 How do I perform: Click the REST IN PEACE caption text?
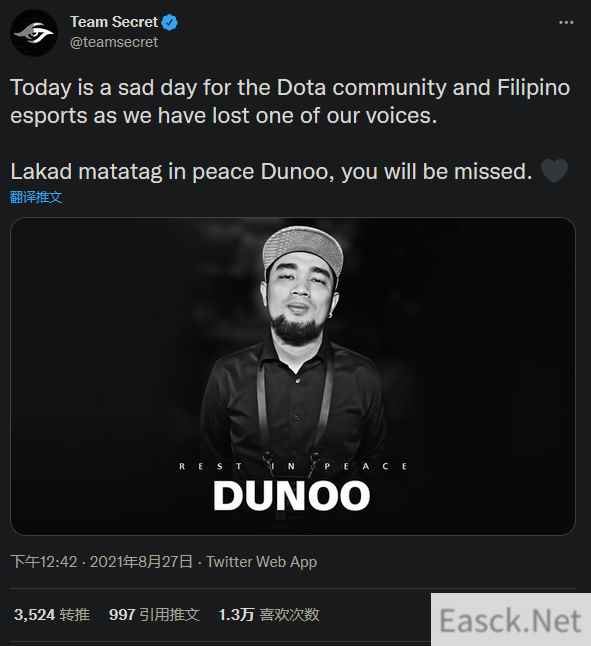pos(293,466)
